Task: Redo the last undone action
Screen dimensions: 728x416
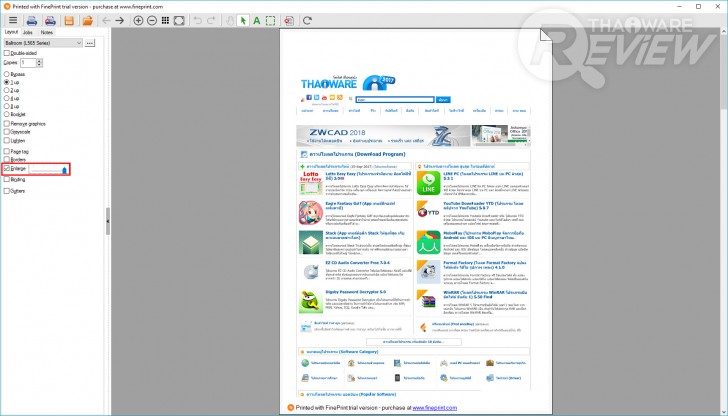Action: 211,20
